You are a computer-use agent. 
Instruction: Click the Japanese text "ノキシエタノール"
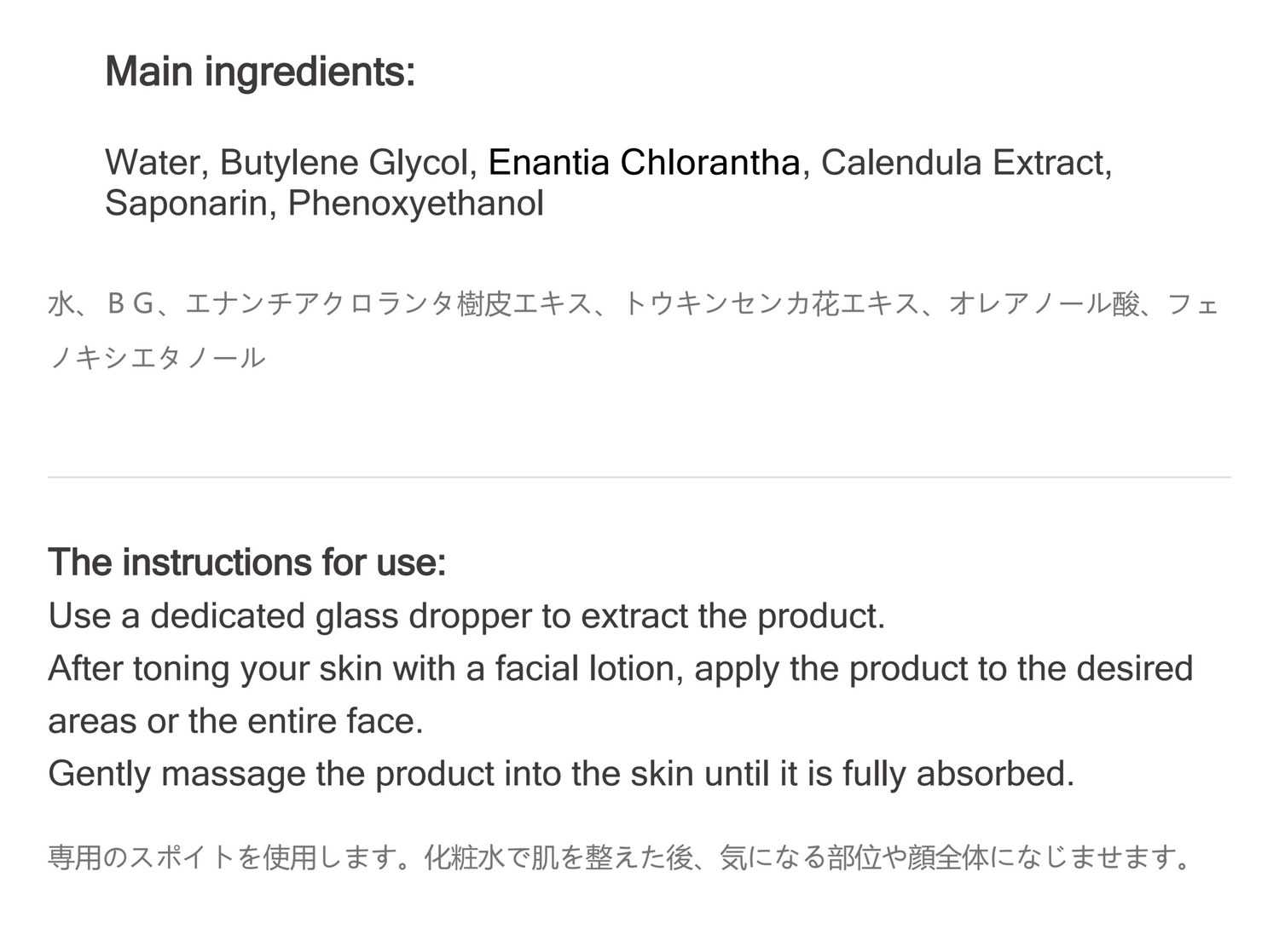(158, 358)
